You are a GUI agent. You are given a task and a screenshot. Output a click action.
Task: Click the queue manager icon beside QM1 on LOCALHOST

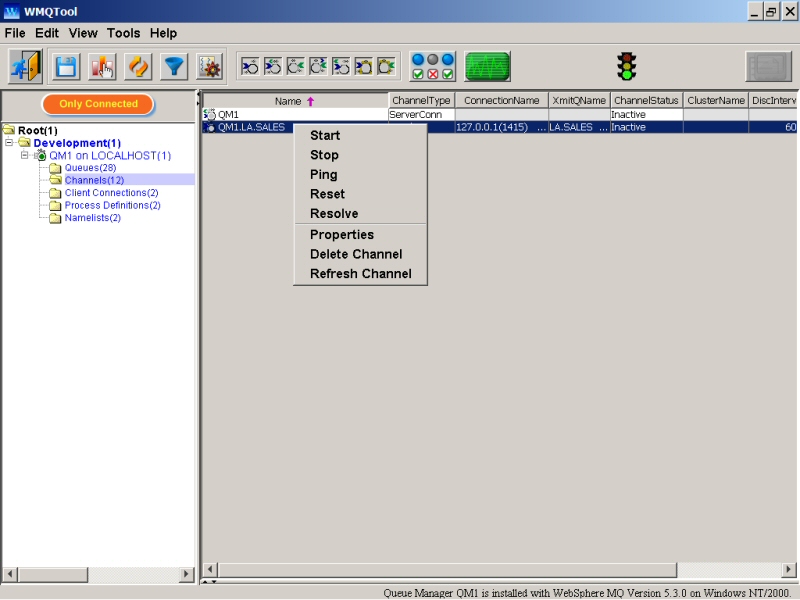pos(41,156)
